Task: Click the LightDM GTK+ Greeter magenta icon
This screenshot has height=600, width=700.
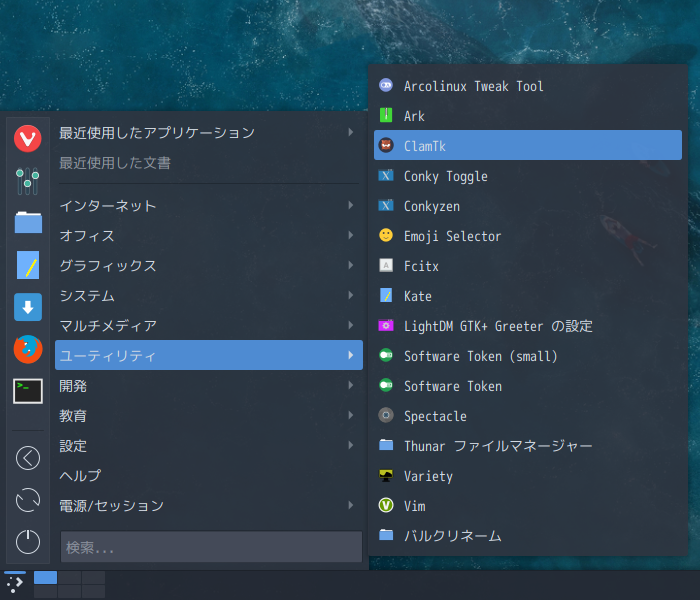Action: click(x=386, y=325)
